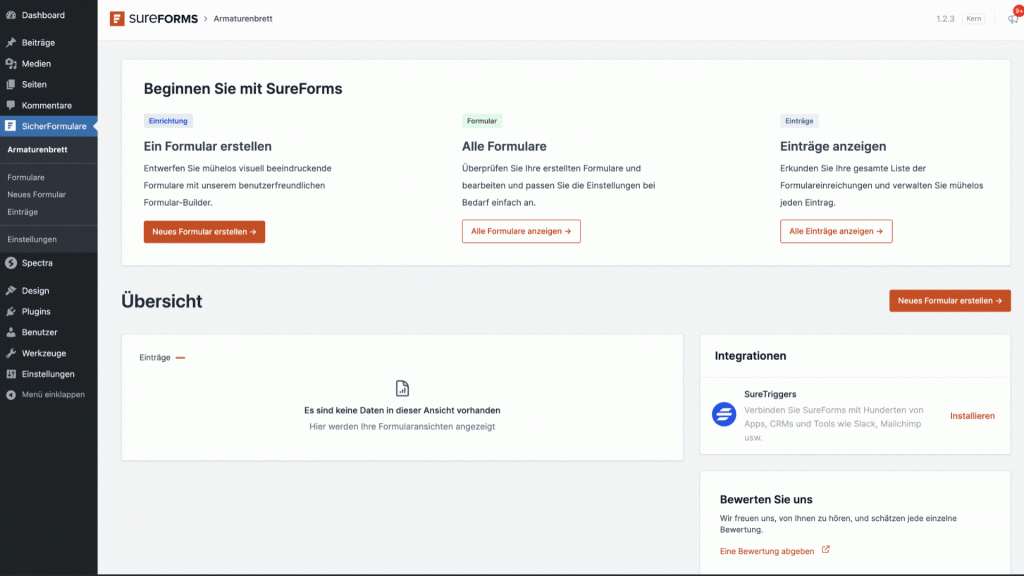Install SureTriggers via the Installieren link
This screenshot has height=576, width=1024.
click(x=972, y=416)
